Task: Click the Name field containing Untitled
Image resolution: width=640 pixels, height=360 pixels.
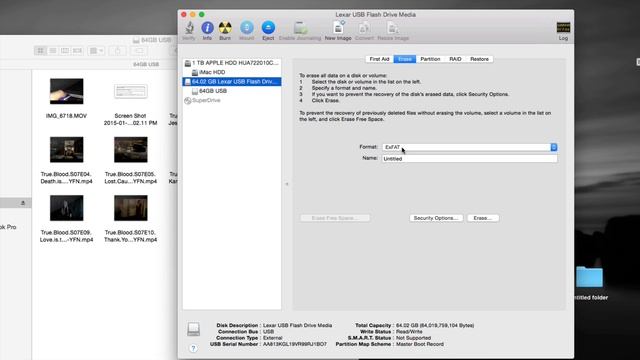Action: click(469, 159)
